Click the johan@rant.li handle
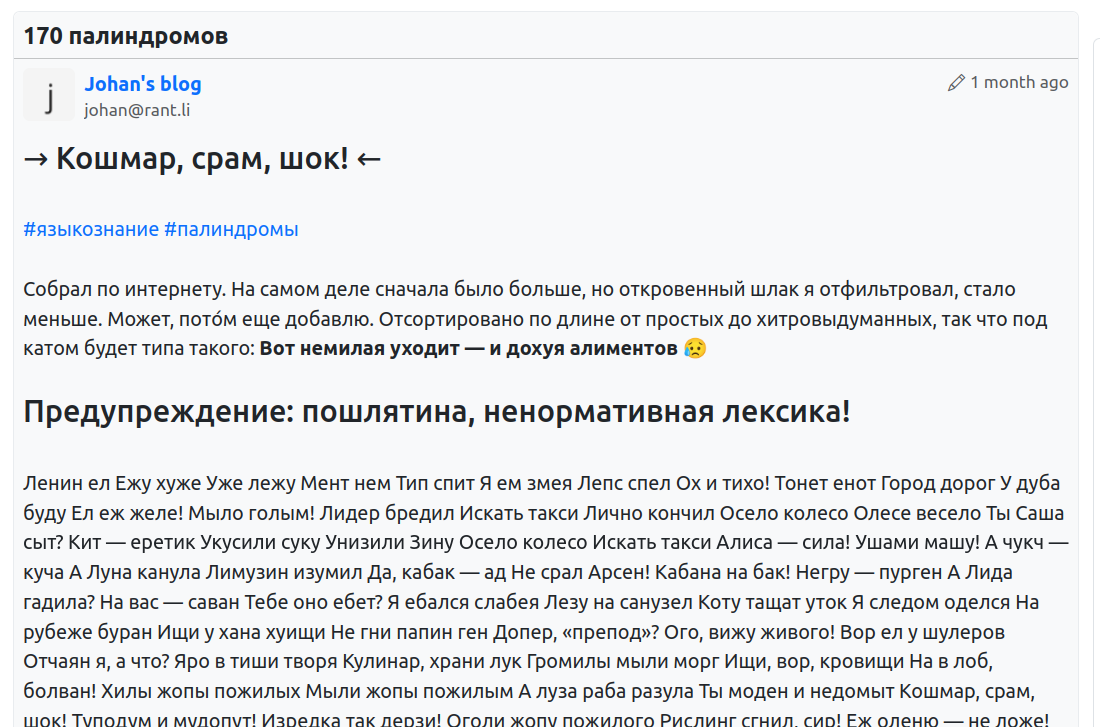The image size is (1100, 727). tap(136, 110)
